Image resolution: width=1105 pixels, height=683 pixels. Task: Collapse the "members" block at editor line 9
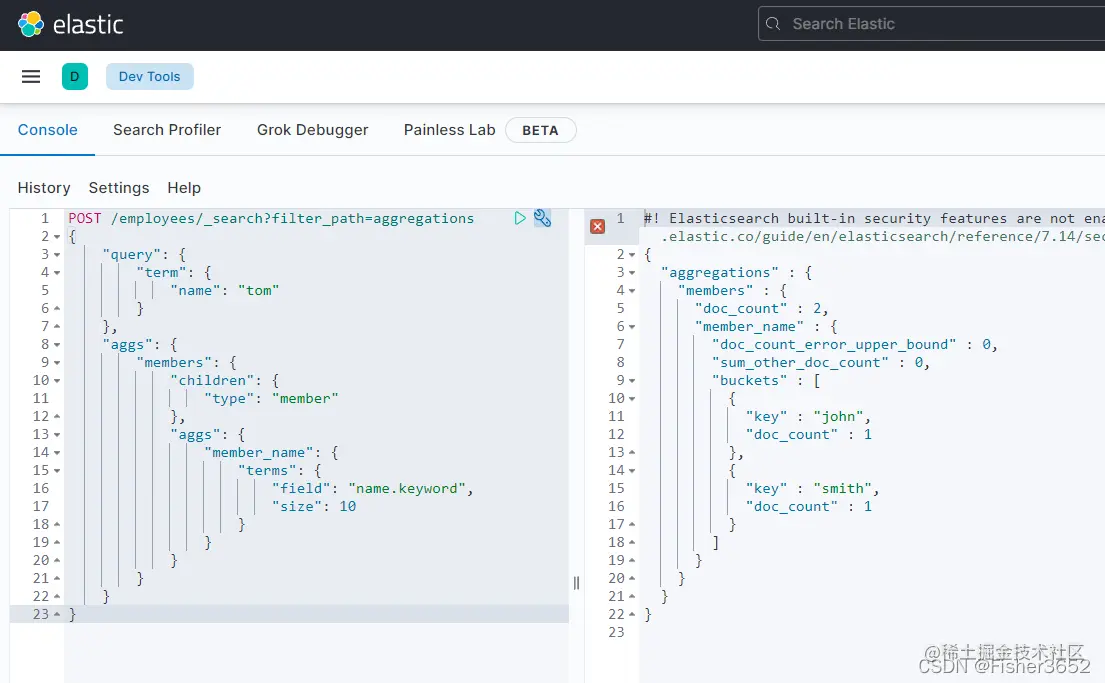point(57,363)
